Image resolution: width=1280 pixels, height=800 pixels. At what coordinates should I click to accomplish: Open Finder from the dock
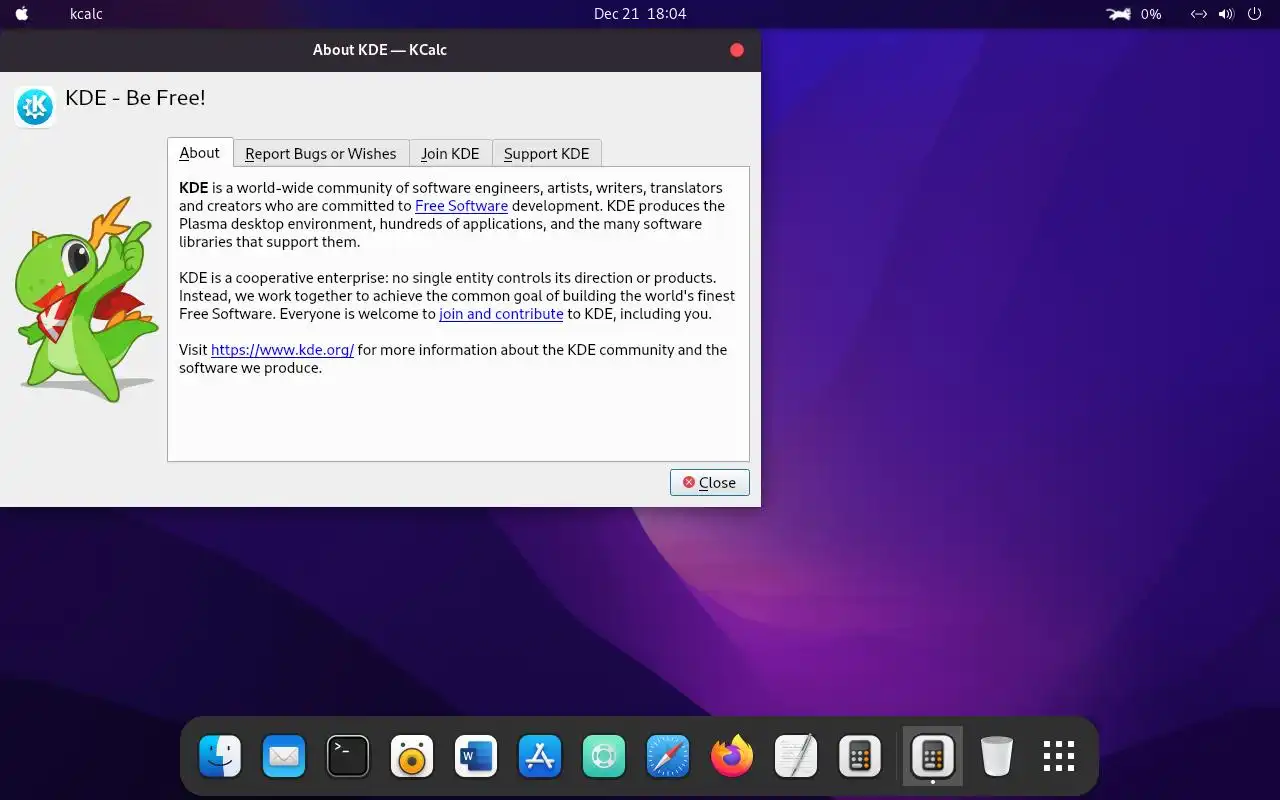tap(220, 757)
